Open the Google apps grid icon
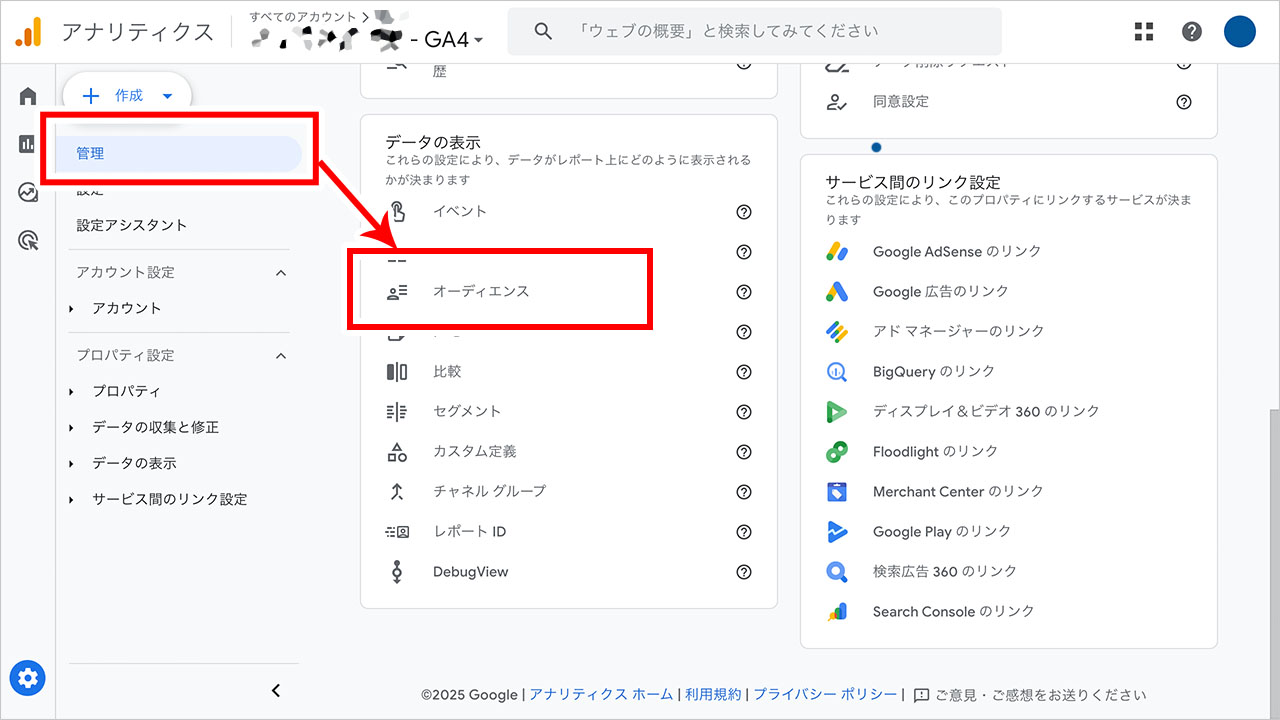This screenshot has height=720, width=1280. click(x=1144, y=31)
